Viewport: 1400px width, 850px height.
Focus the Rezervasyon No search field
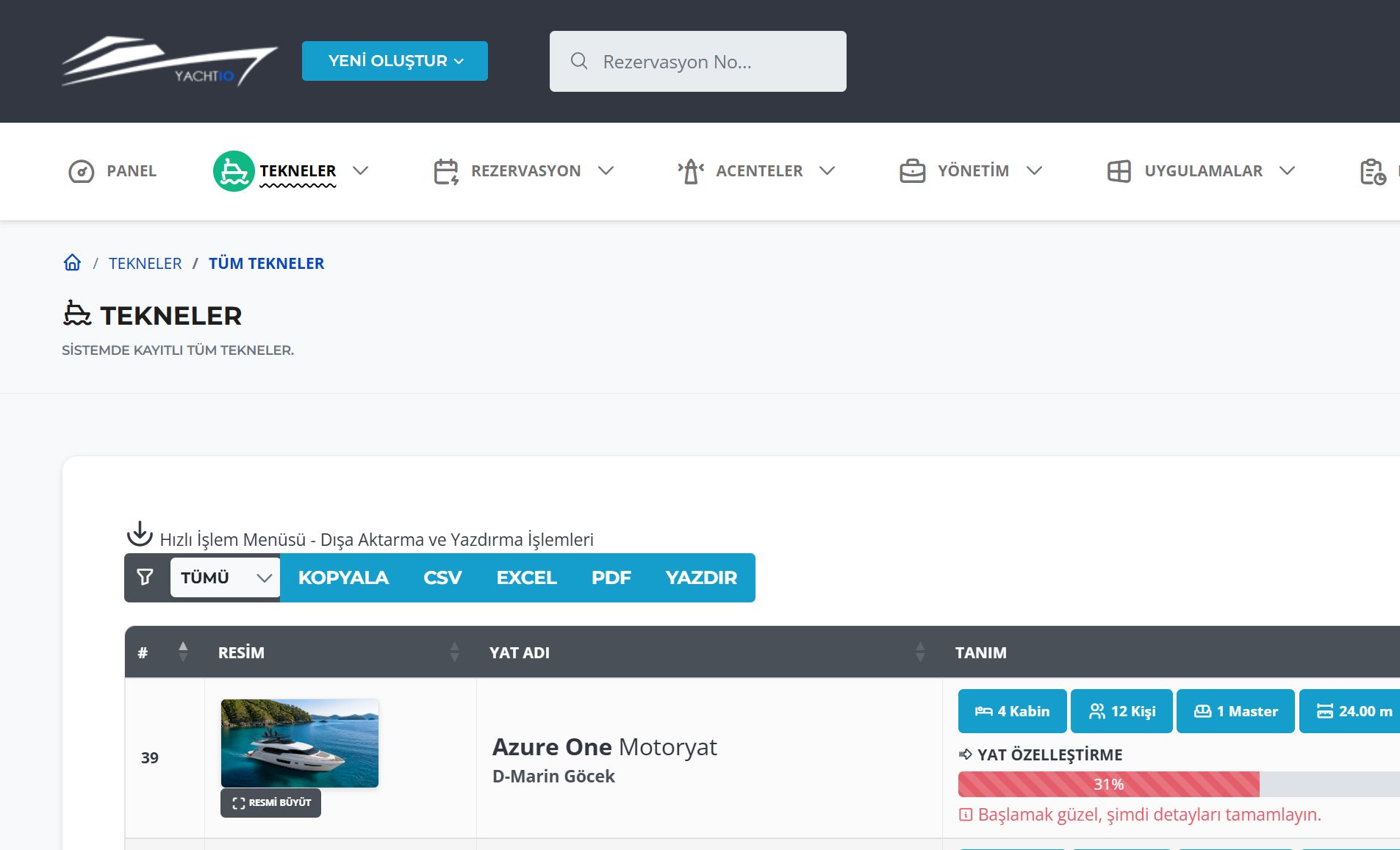point(698,61)
